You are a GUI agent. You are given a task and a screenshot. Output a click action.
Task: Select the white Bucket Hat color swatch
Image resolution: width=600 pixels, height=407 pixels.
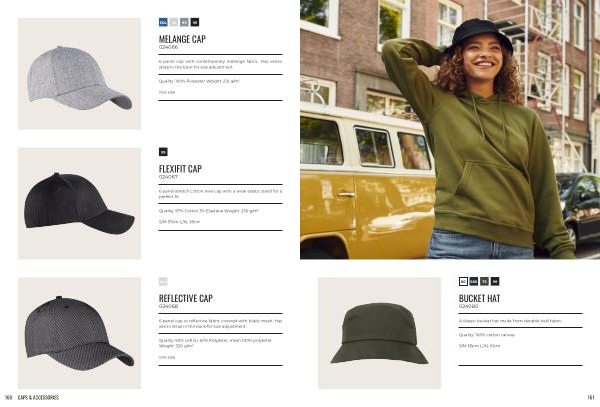coord(463,282)
